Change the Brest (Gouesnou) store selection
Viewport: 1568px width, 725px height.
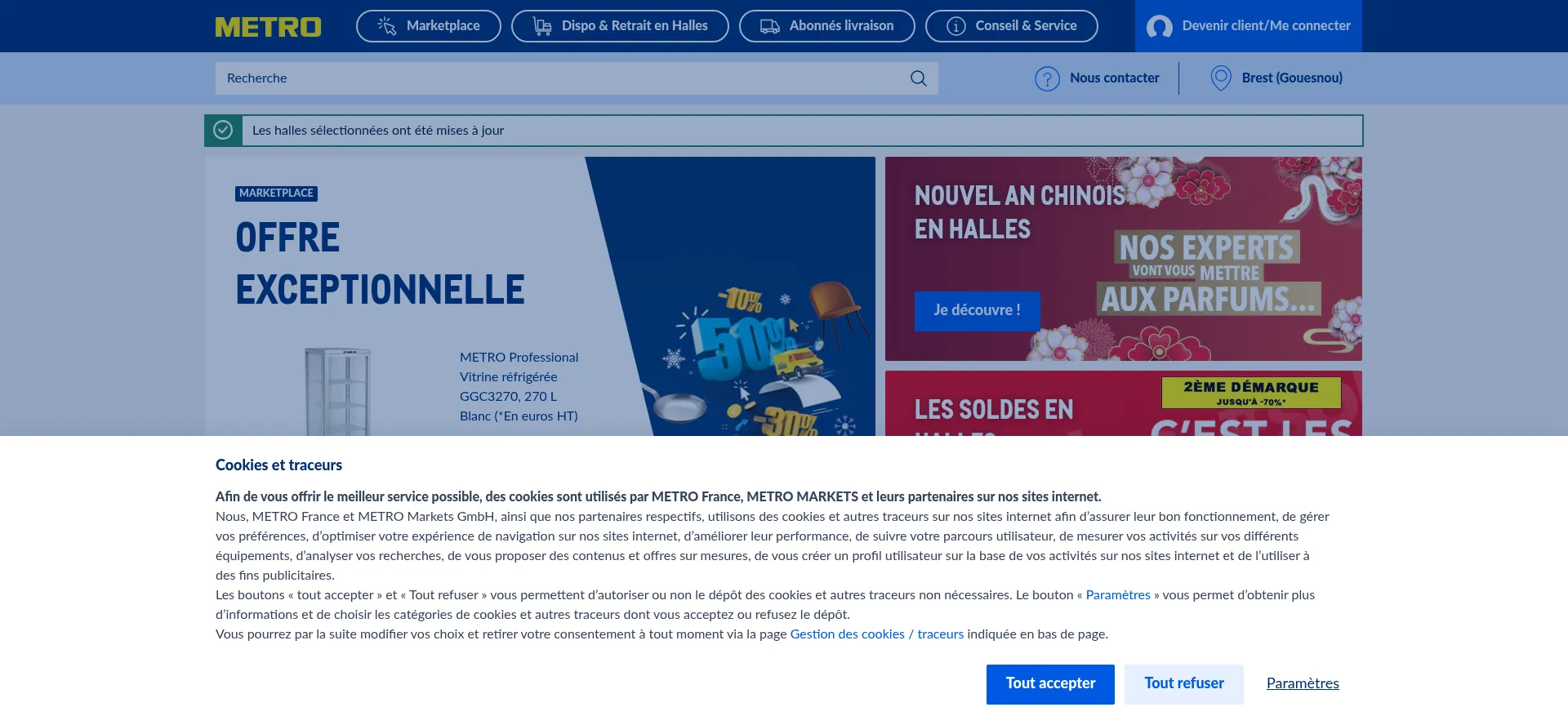pos(1291,78)
